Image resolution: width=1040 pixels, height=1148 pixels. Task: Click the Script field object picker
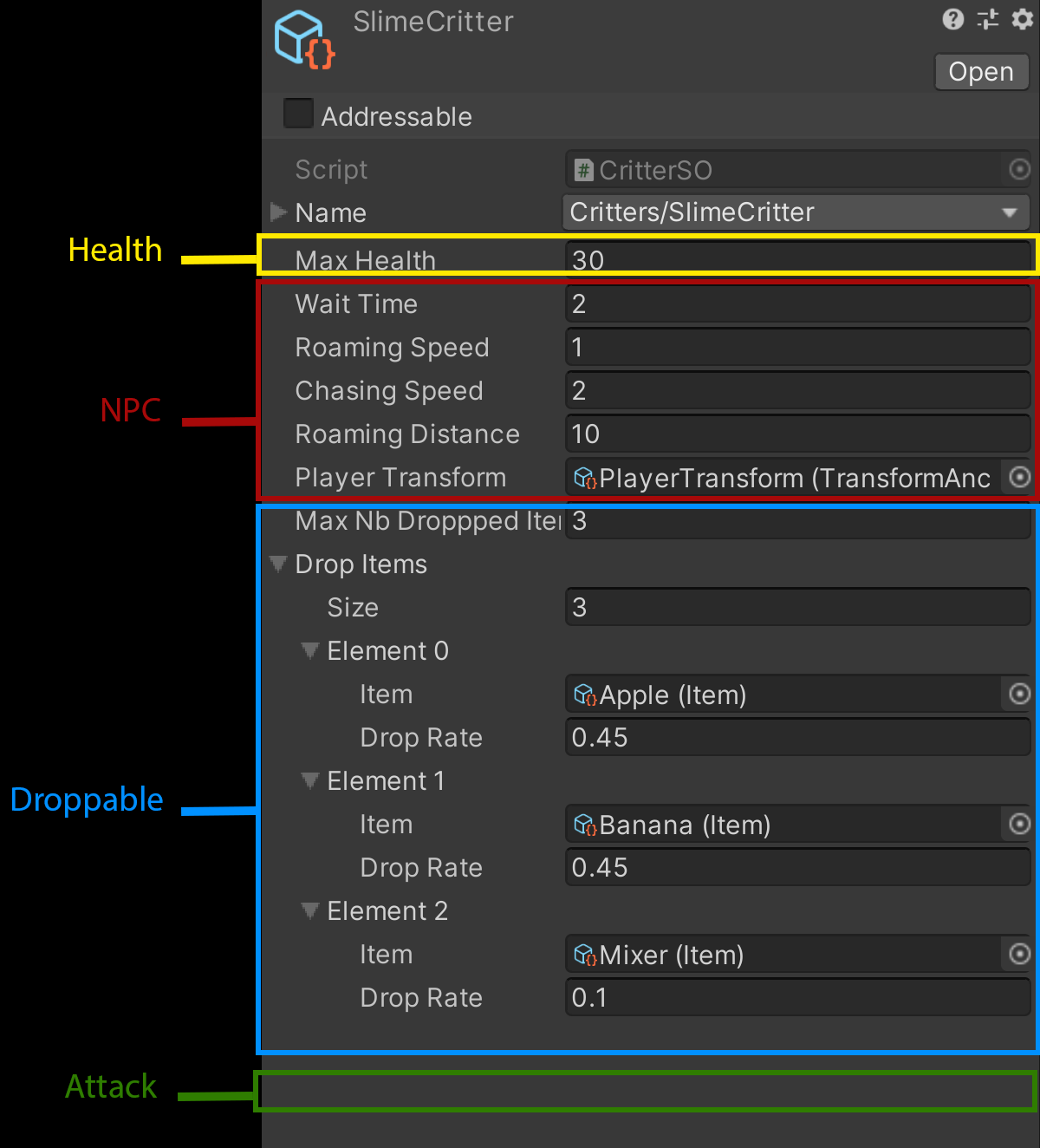[1020, 169]
